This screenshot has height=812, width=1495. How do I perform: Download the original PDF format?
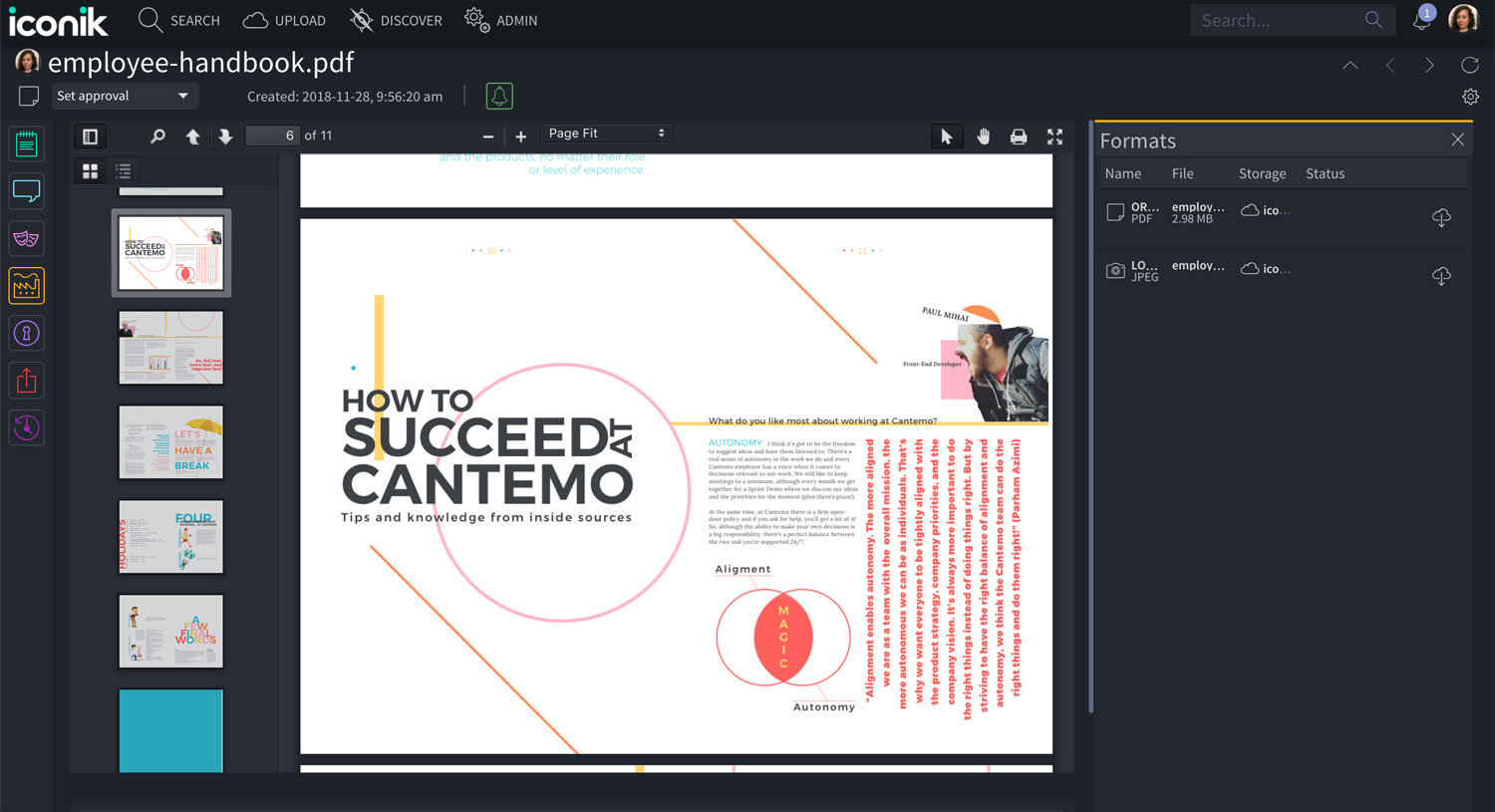click(x=1441, y=217)
